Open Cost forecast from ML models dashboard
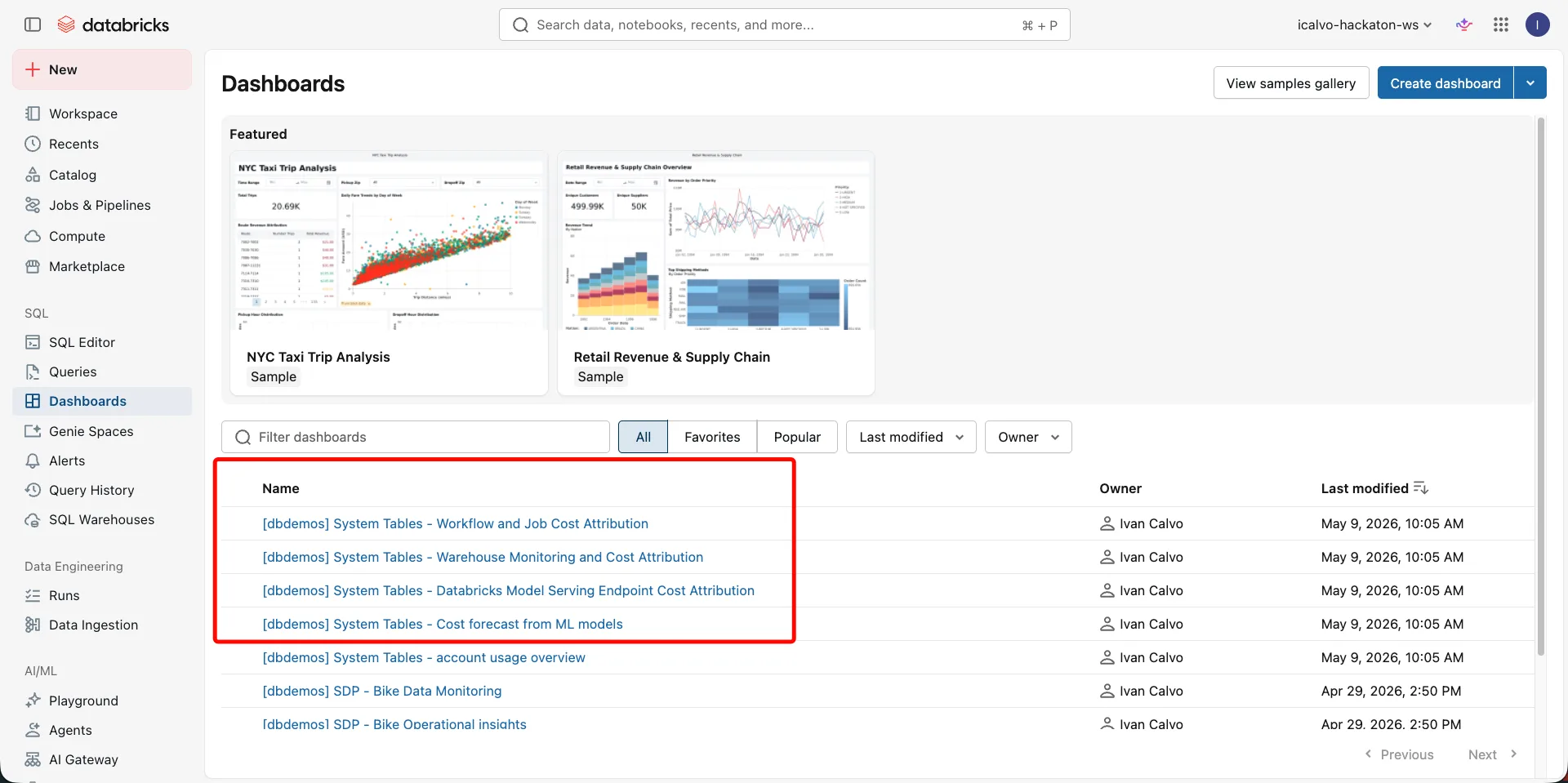Viewport: 1568px width, 783px height. [443, 624]
